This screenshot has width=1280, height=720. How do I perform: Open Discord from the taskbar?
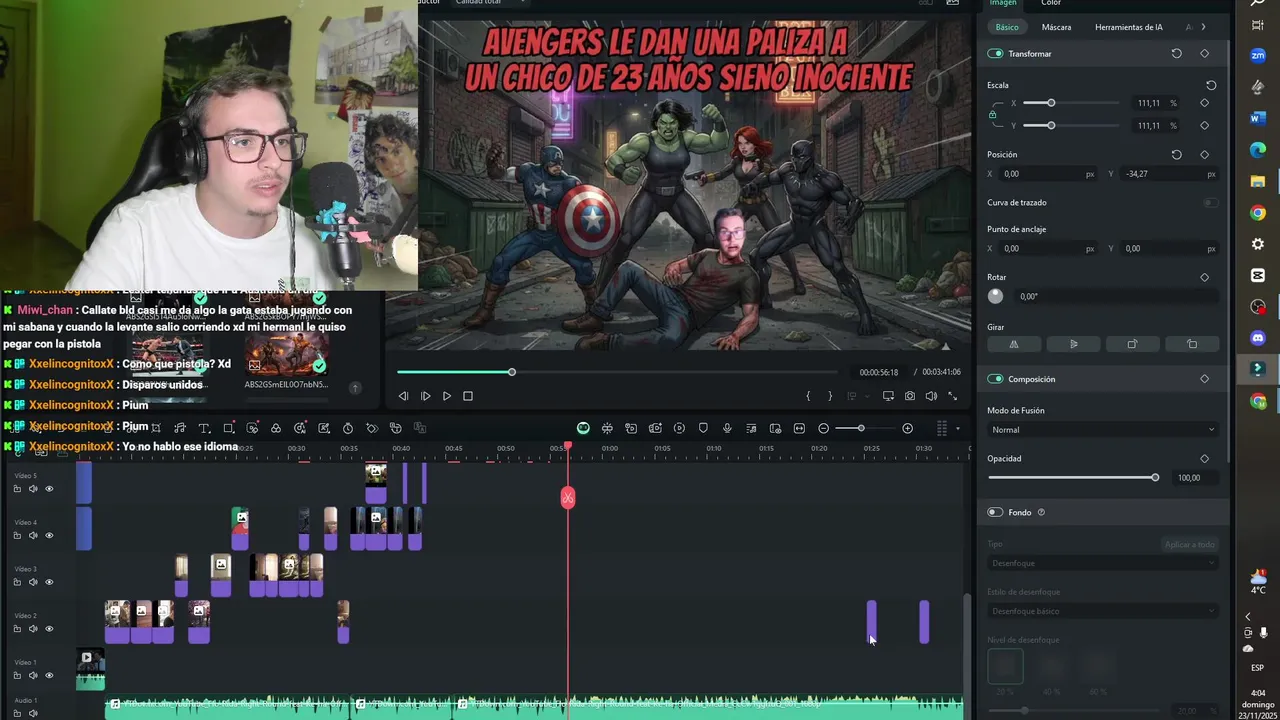[1258, 338]
